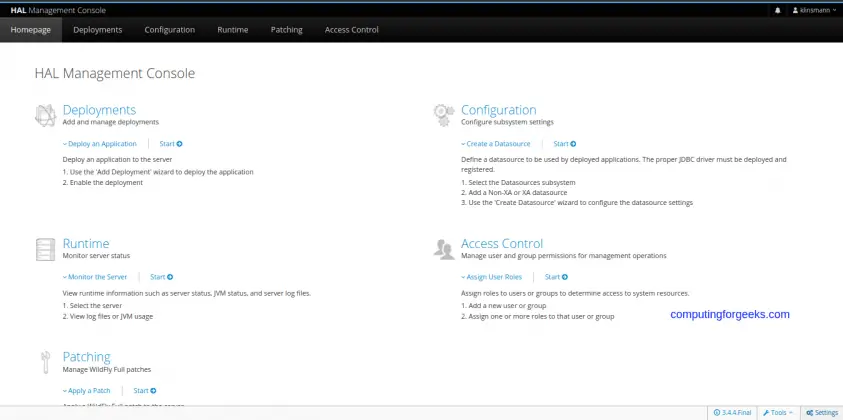Screen dimensions: 843x420
Task: Open Settings in the footer bar
Action: [x=821, y=412]
